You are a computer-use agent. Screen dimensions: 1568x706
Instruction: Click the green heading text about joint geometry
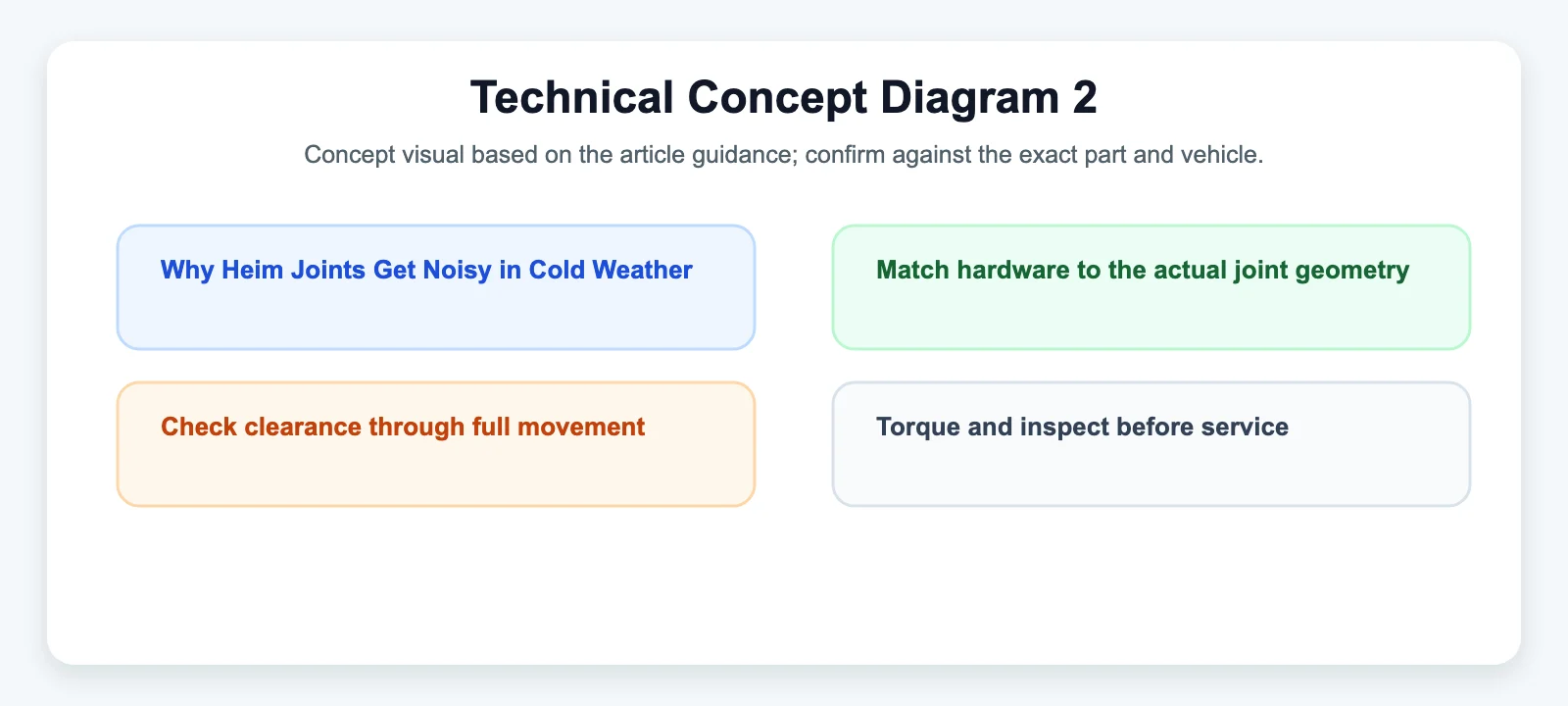click(1143, 271)
